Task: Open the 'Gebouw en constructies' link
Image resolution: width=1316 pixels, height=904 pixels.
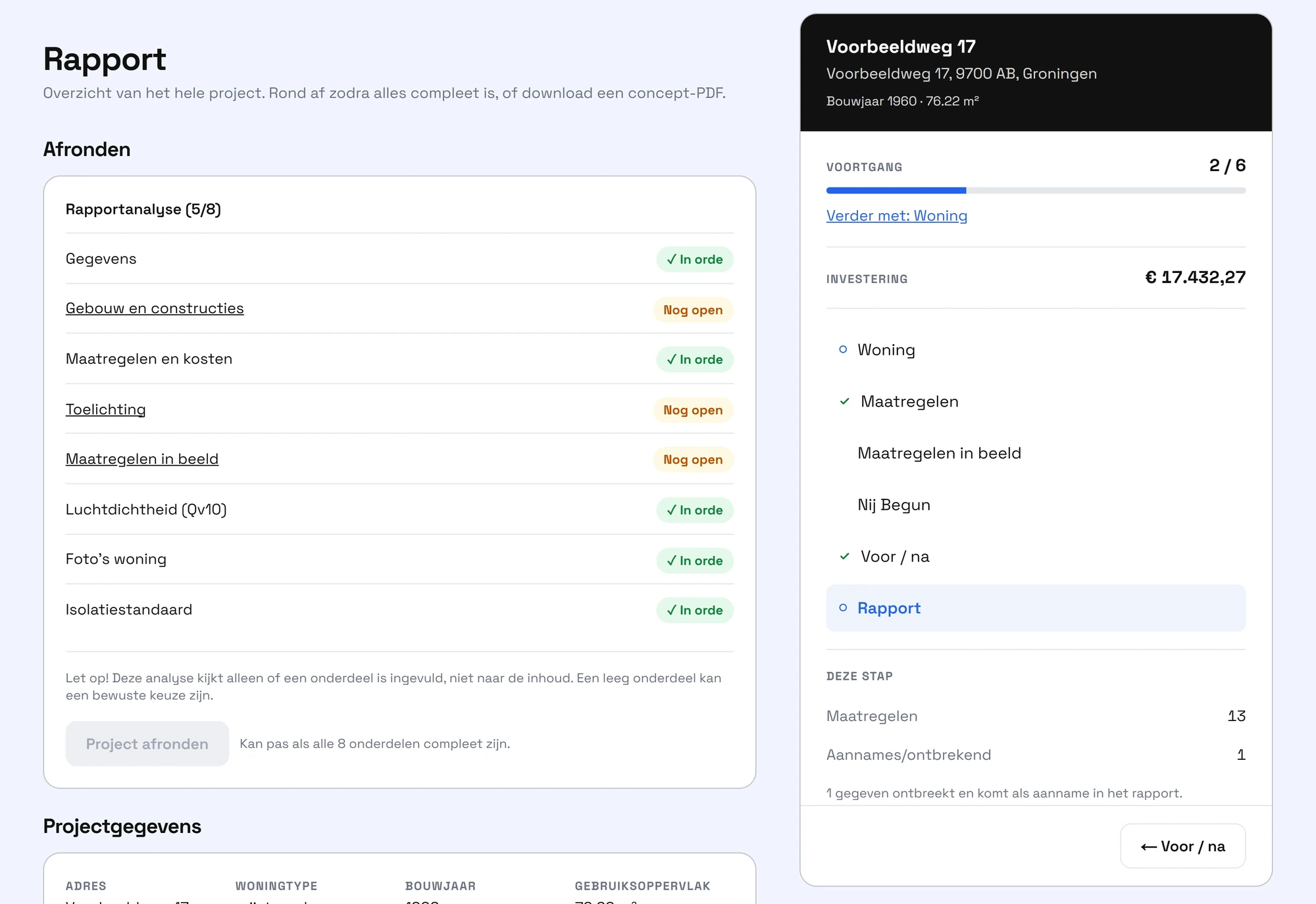Action: [x=155, y=308]
